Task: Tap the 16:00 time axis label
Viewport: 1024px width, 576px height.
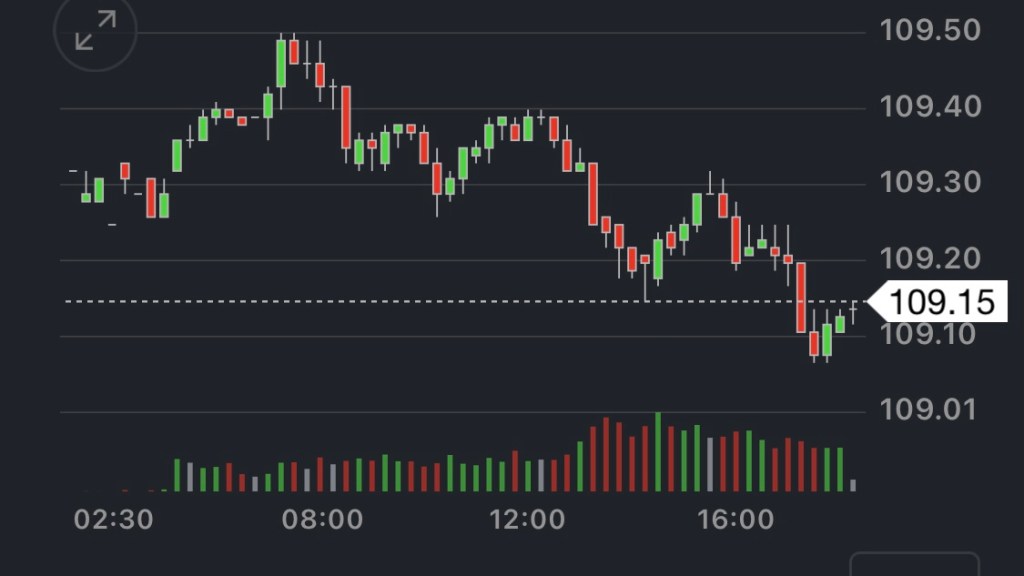Action: (x=736, y=520)
